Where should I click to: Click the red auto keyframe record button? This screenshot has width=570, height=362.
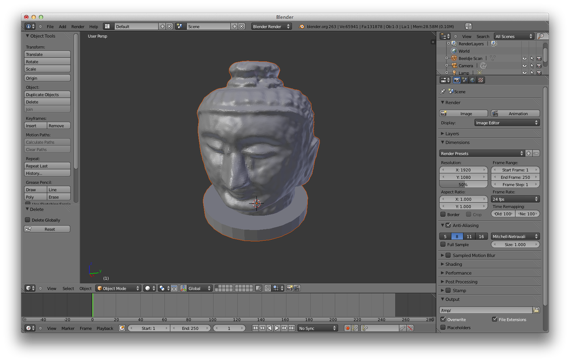(x=348, y=328)
